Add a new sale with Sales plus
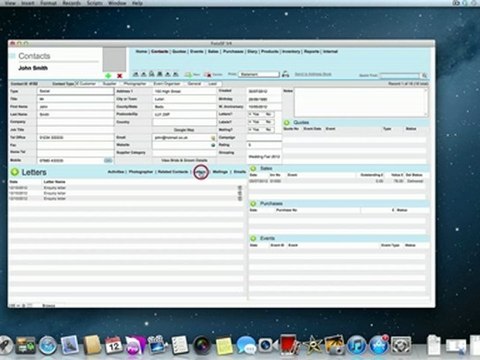Viewport: 480px width, 360px height. coord(253,168)
